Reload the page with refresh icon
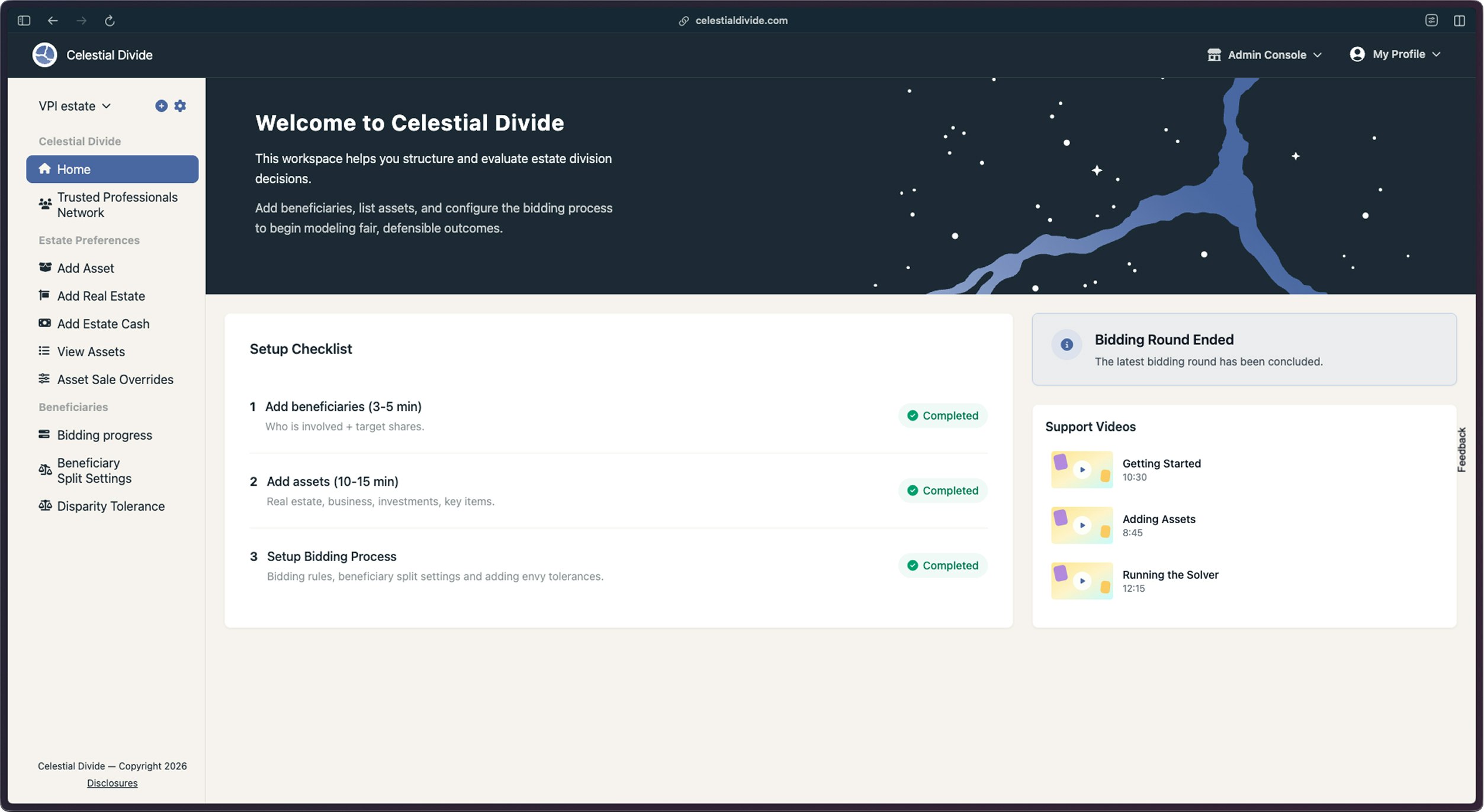The width and height of the screenshot is (1484, 812). point(110,21)
